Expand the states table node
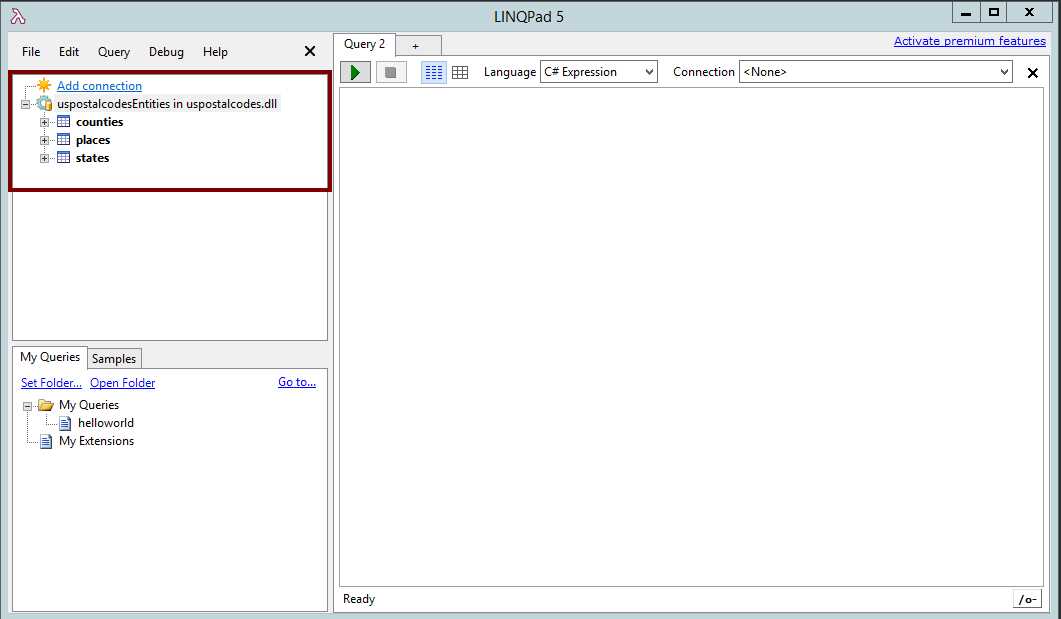The height and width of the screenshot is (619, 1061). tap(43, 157)
